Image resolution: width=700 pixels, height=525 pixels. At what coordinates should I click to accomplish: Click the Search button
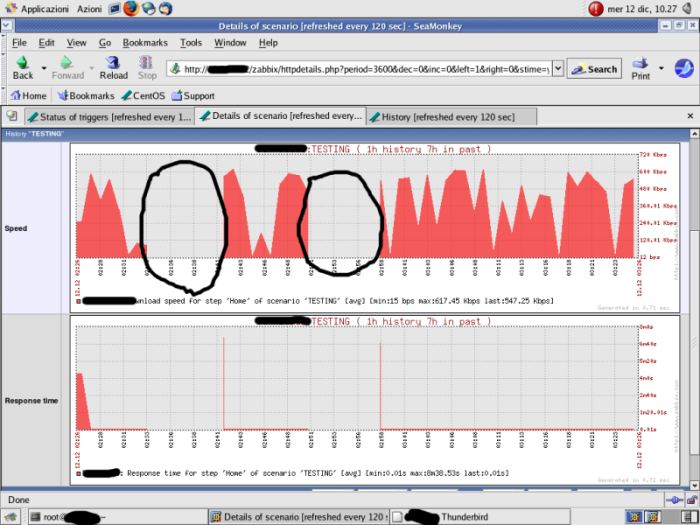pyautogui.click(x=594, y=69)
